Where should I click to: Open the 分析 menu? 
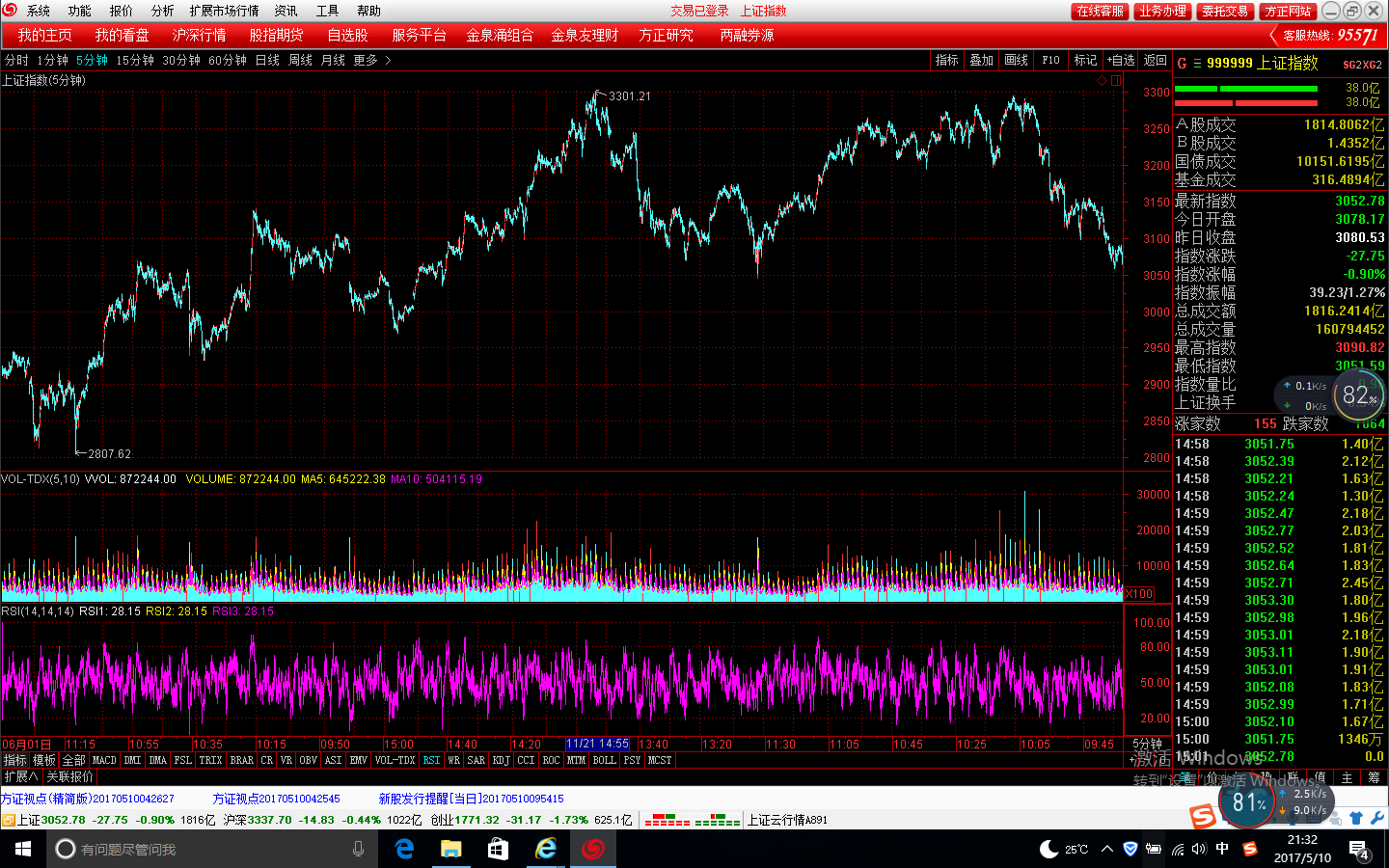(x=162, y=11)
